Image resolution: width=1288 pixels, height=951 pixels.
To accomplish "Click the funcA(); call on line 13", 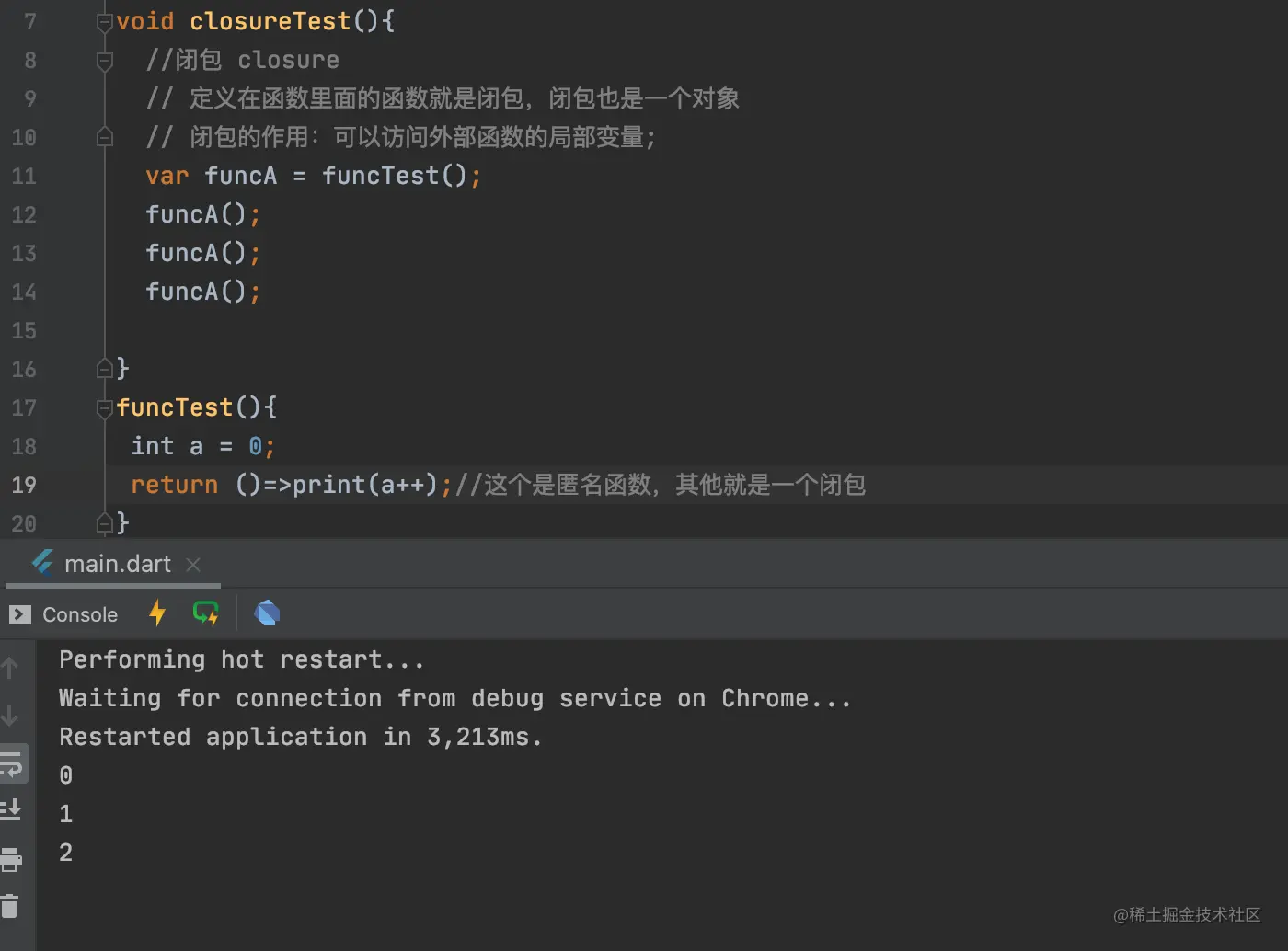I will (203, 253).
